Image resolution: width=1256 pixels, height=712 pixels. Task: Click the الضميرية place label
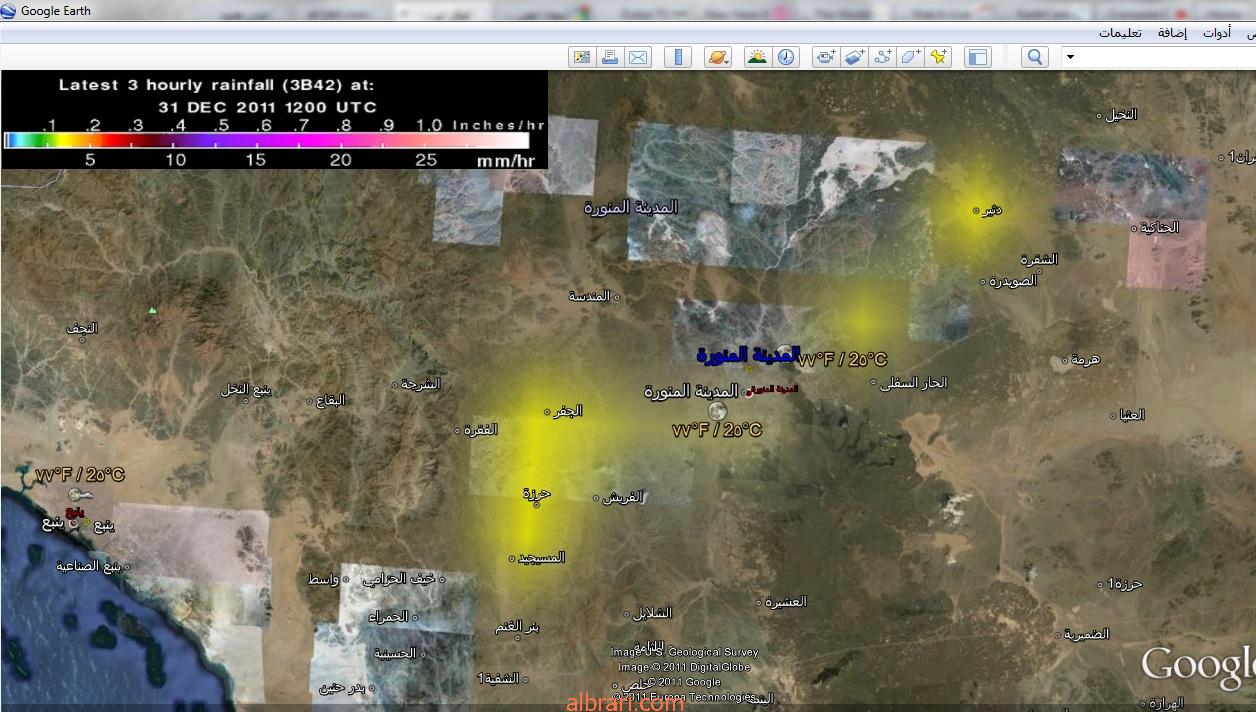tap(1087, 634)
